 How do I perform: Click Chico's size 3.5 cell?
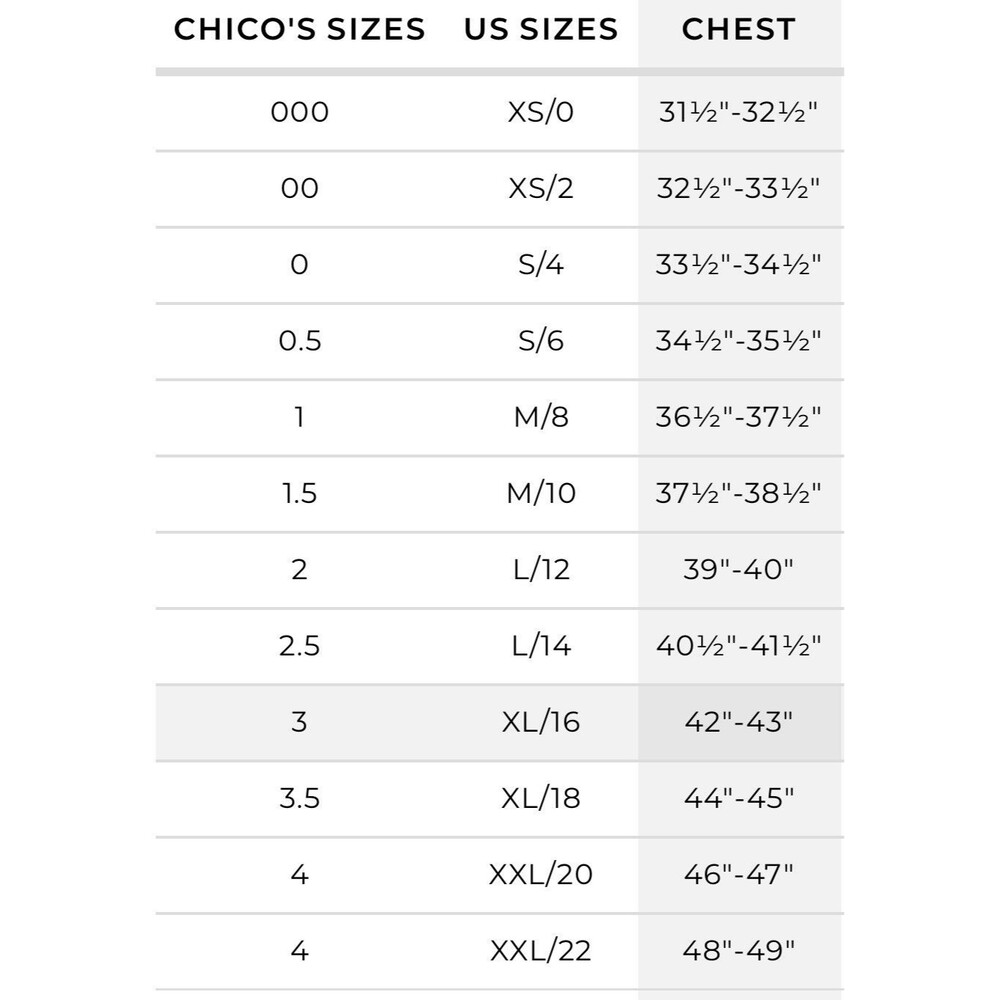pos(299,798)
